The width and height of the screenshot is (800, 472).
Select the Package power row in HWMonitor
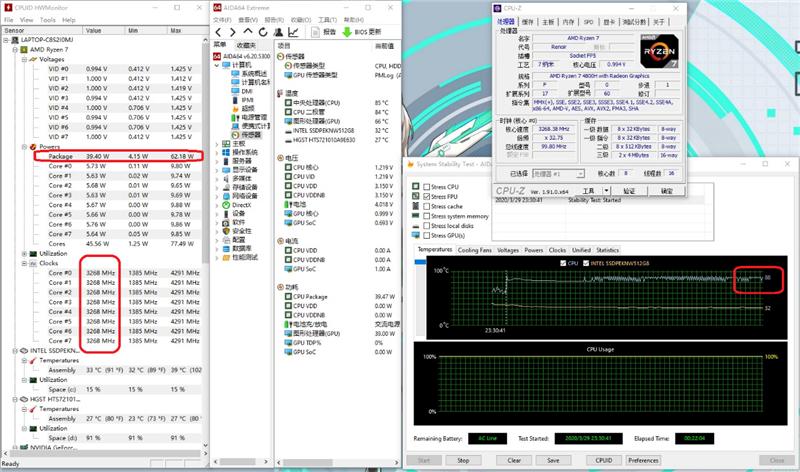click(x=61, y=156)
